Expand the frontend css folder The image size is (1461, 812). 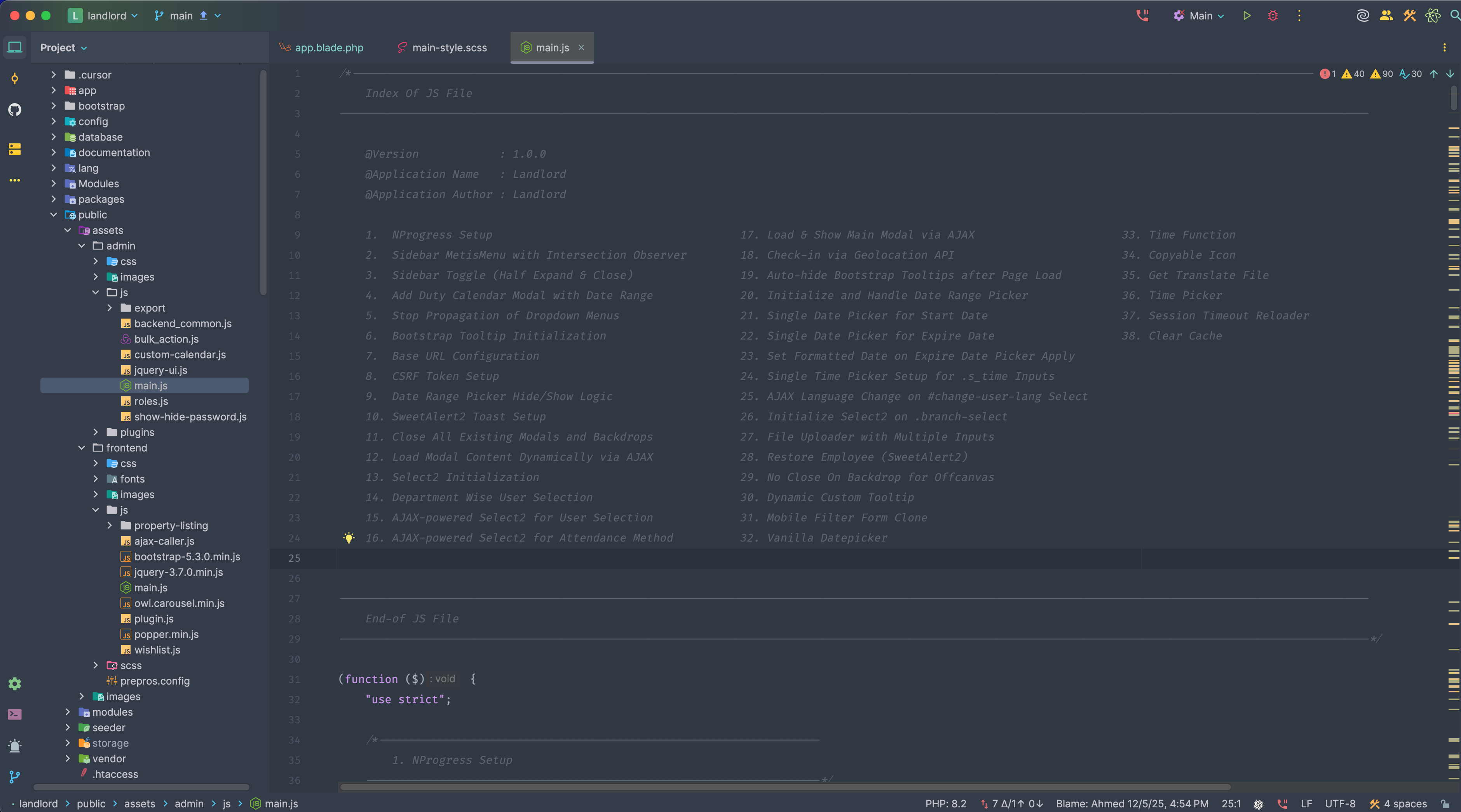[95, 463]
